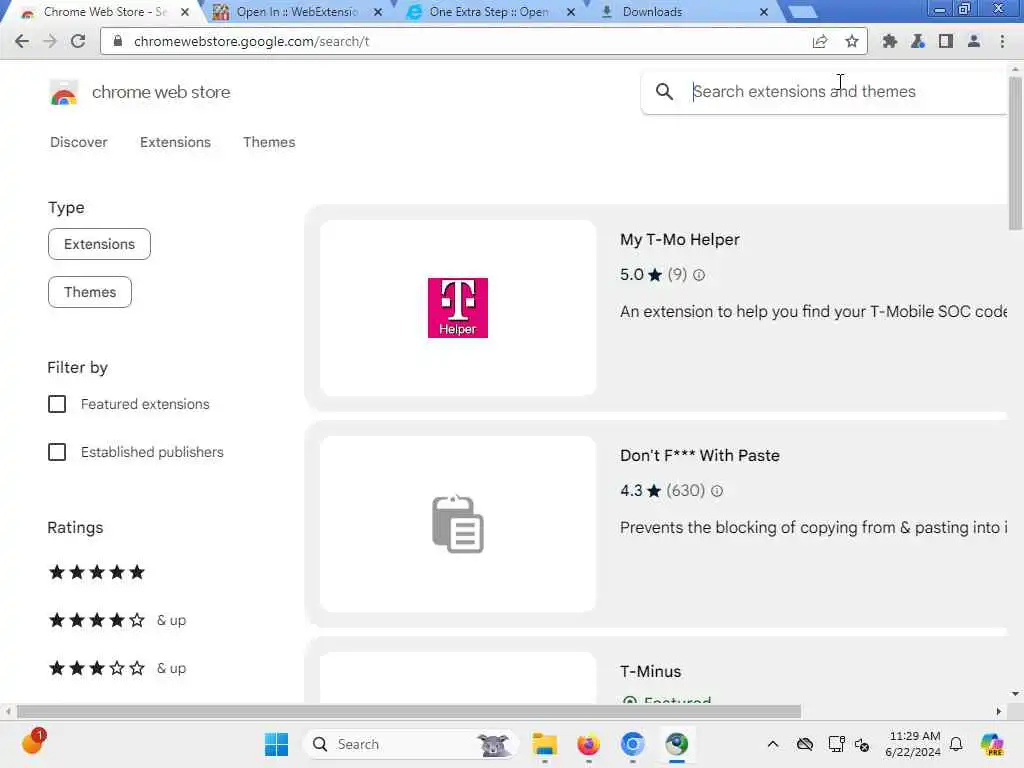Switch to Chrome Web Store browser tab
The width and height of the screenshot is (1024, 768).
point(104,12)
